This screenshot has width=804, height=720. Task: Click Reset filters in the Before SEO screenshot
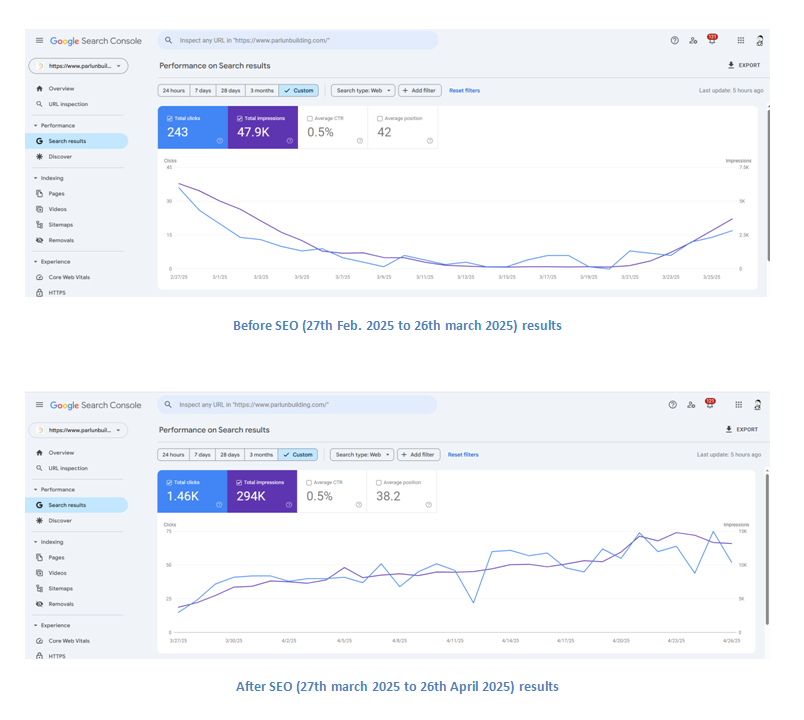(x=464, y=91)
